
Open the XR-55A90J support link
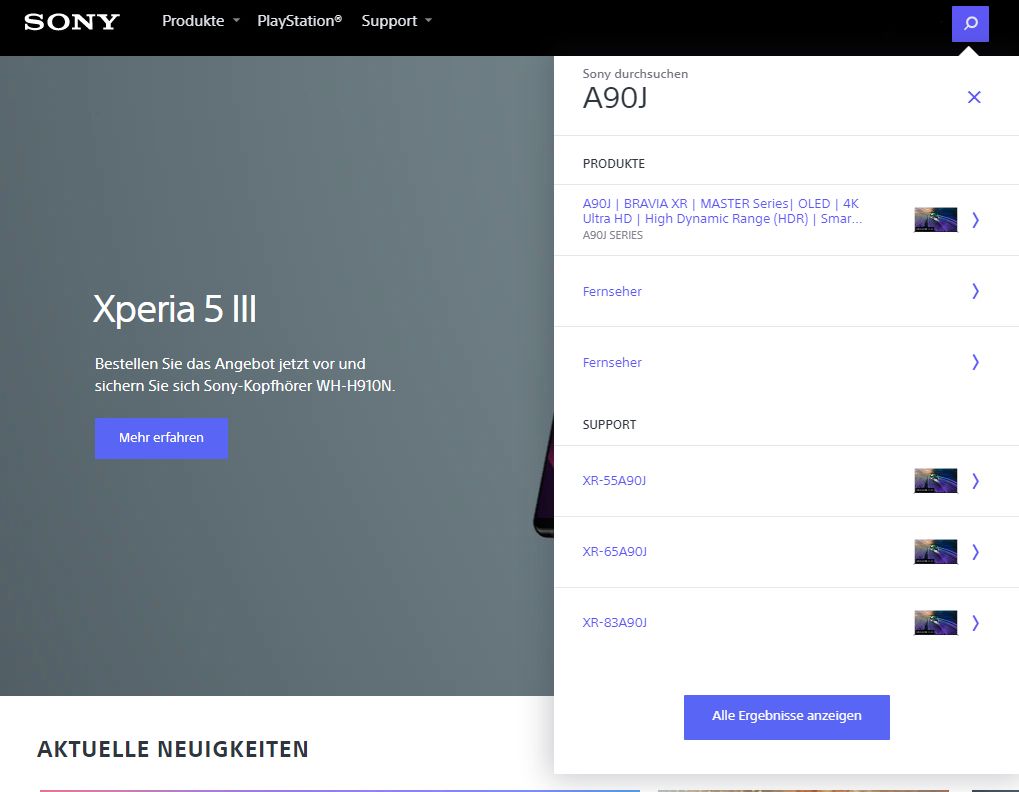tap(614, 480)
